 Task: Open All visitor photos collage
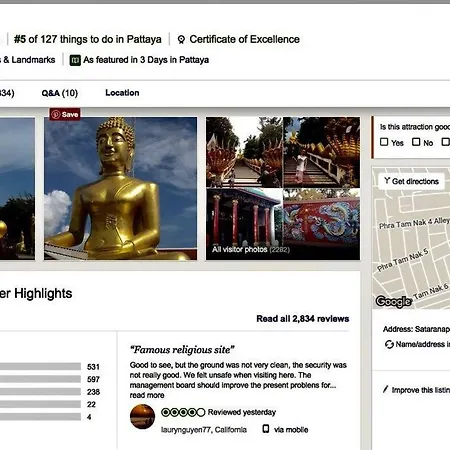coord(283,188)
